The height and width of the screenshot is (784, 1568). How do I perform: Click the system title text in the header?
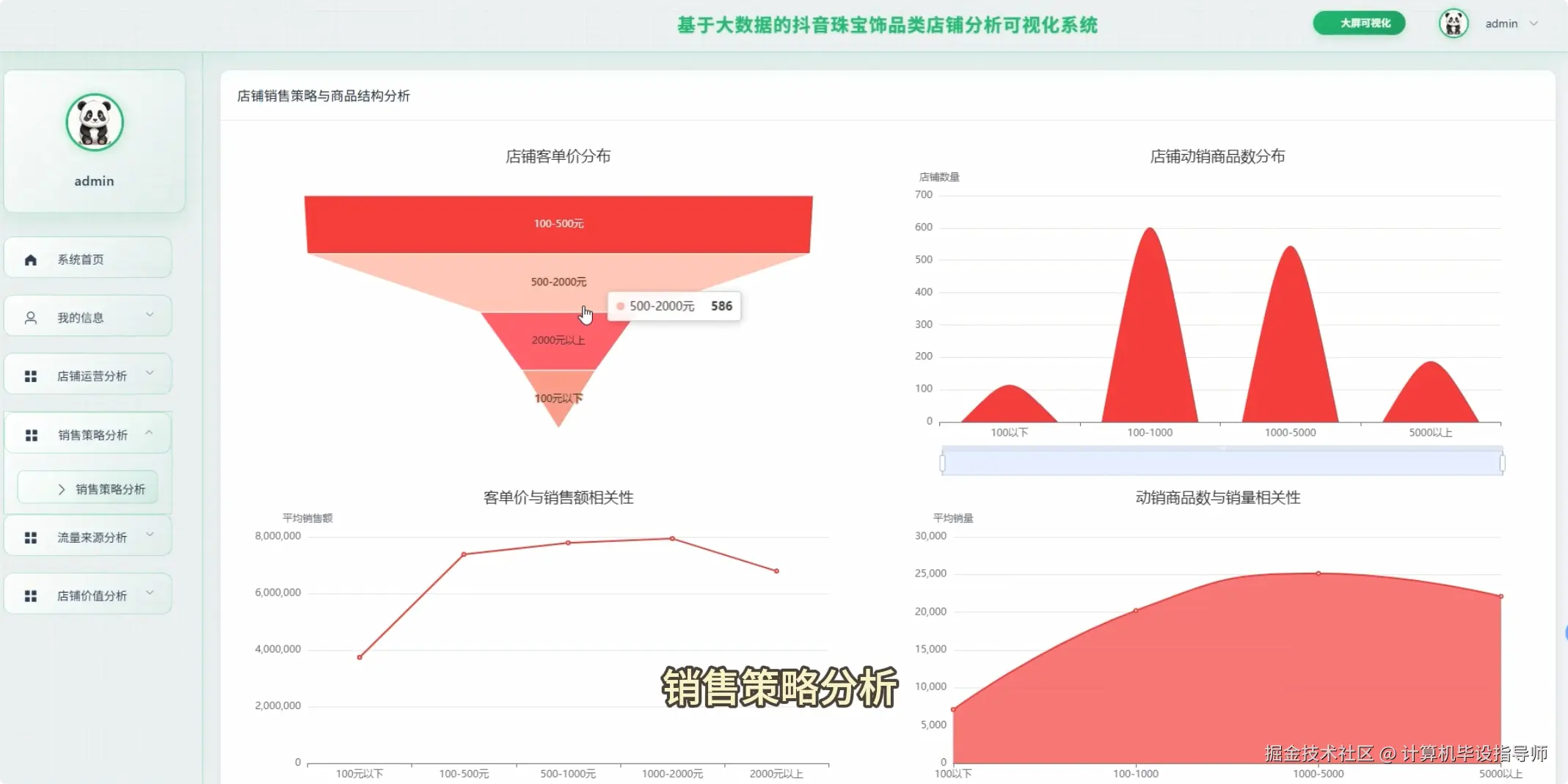[x=887, y=25]
